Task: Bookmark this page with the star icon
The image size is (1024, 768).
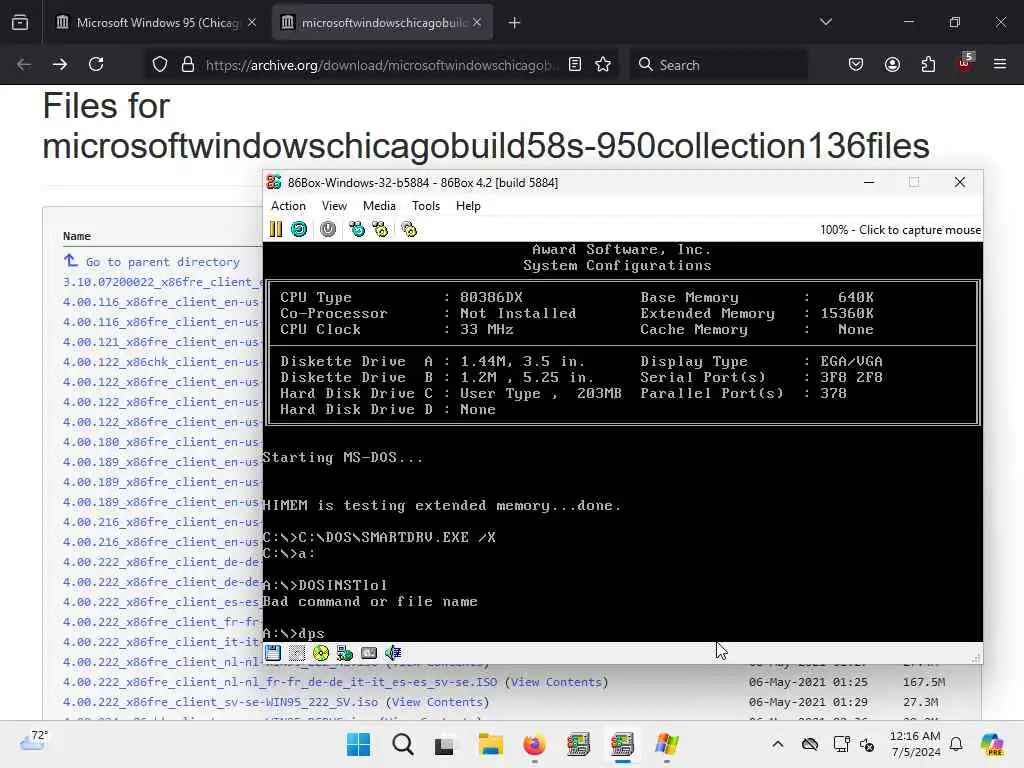Action: 603,65
